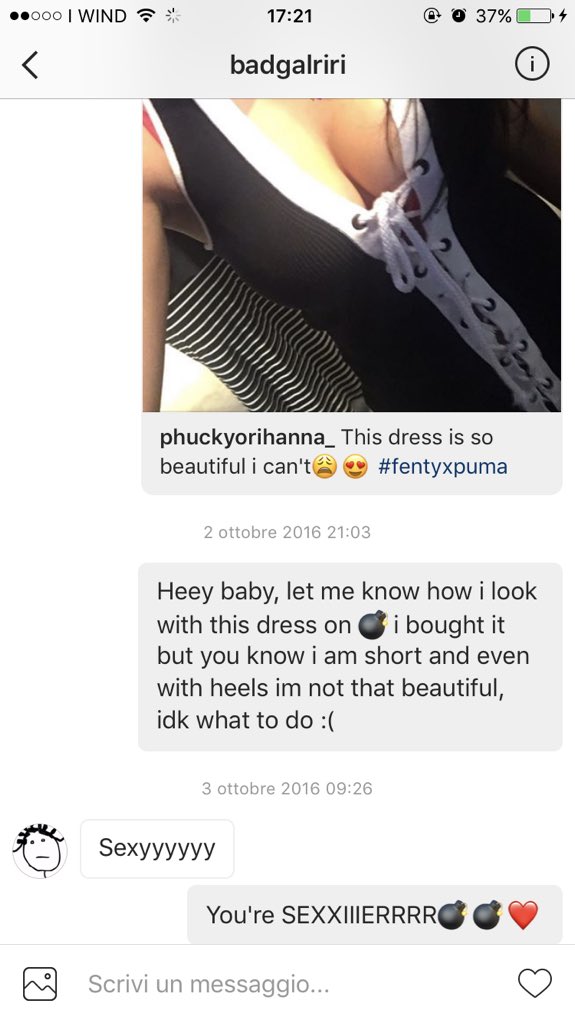Select the 'Sexyyyyyy' received message bubble

[157, 848]
